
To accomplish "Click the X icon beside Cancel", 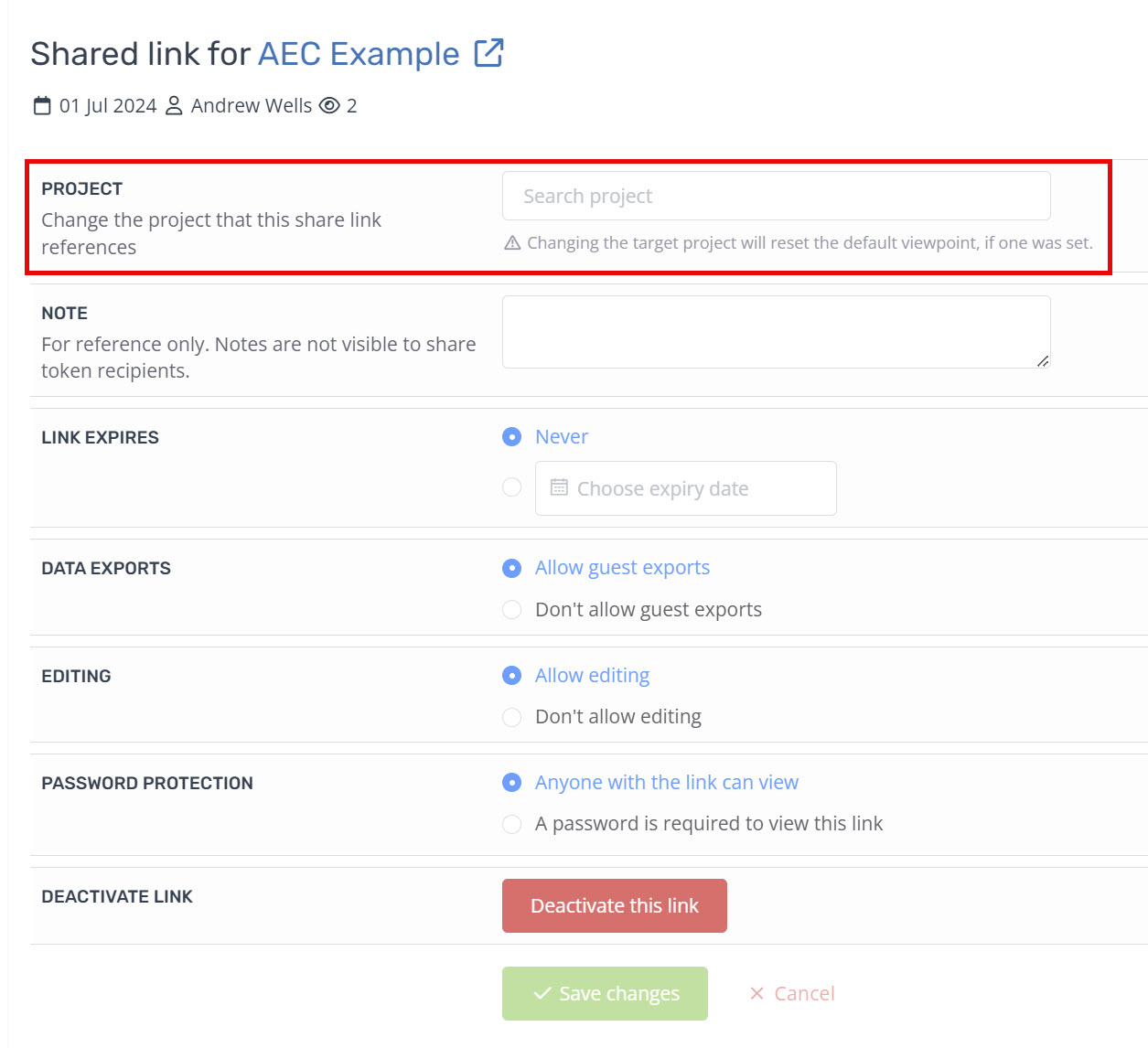I will click(756, 993).
